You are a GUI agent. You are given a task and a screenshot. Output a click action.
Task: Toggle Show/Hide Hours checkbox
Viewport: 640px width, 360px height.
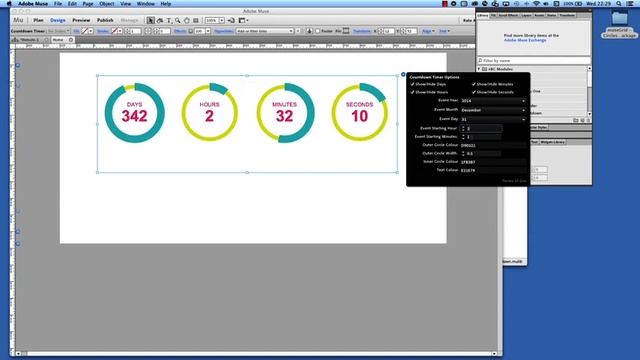pos(413,92)
